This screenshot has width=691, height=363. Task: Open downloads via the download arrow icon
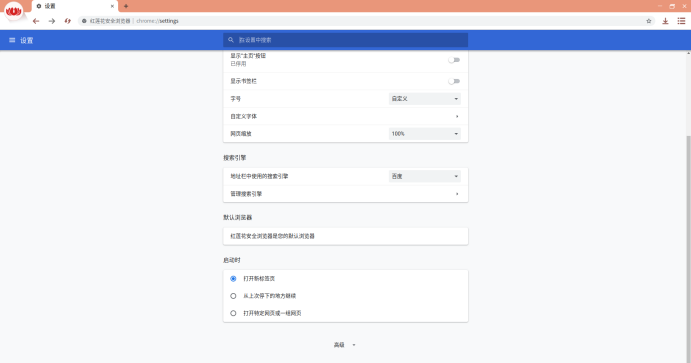click(665, 21)
